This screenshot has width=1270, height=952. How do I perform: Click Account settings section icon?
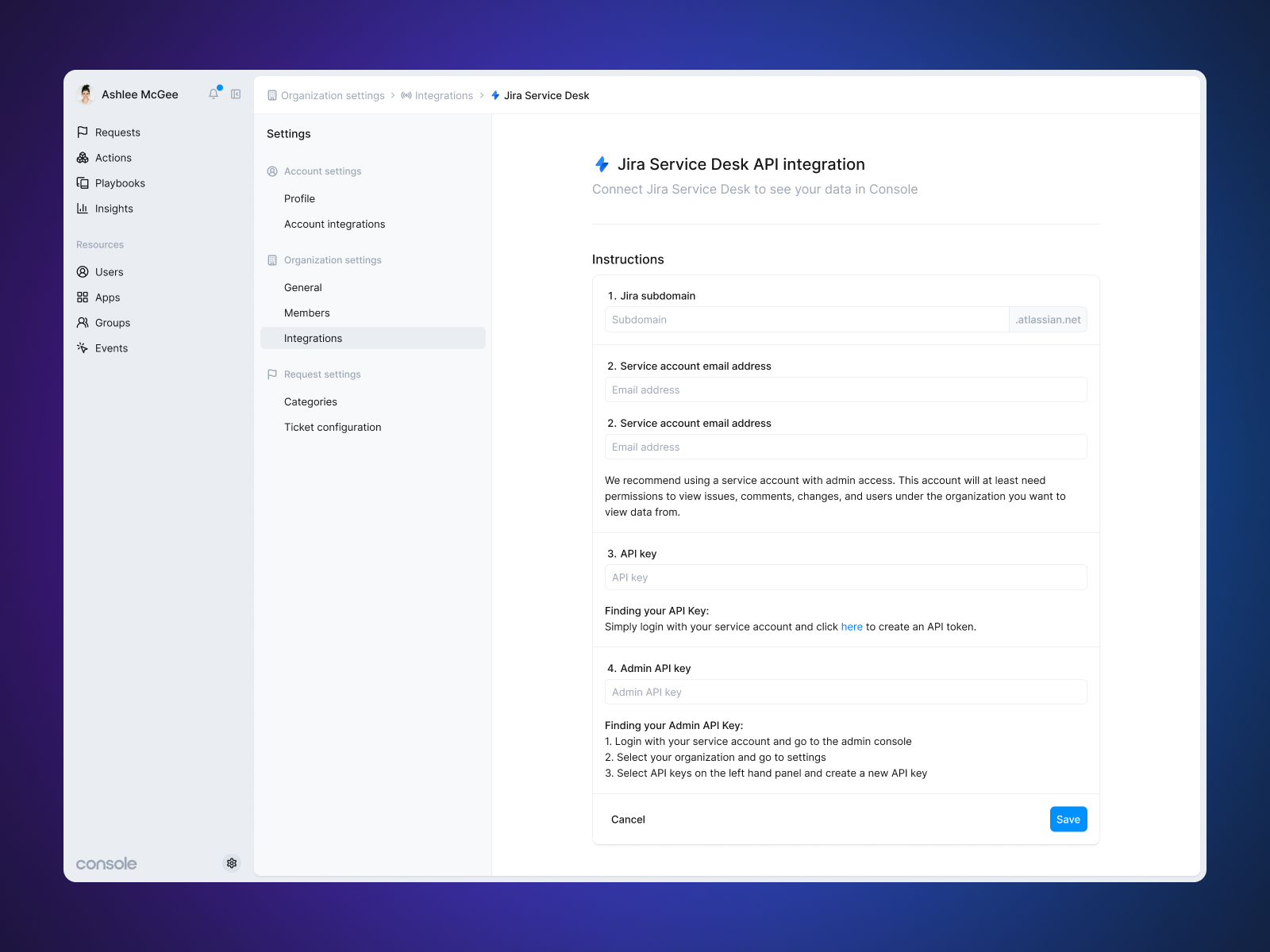272,171
